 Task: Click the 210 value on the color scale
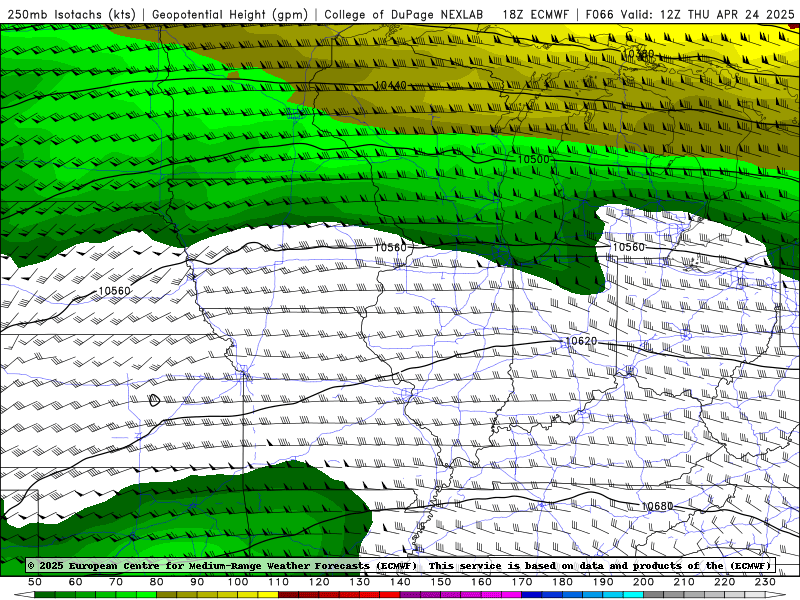coord(684,582)
